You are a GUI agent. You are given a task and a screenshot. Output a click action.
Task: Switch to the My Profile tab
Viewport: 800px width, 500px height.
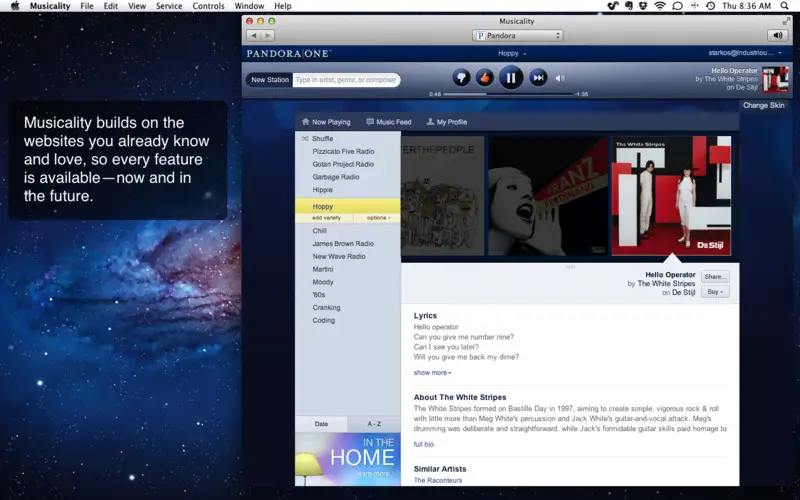[x=446, y=122]
